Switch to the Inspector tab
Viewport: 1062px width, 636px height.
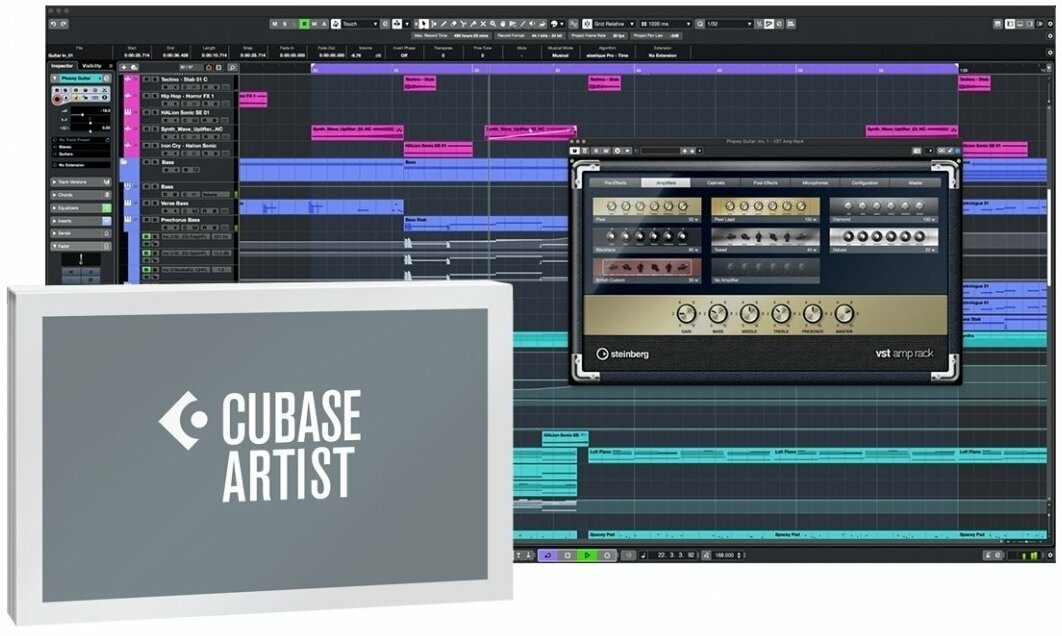(x=62, y=66)
